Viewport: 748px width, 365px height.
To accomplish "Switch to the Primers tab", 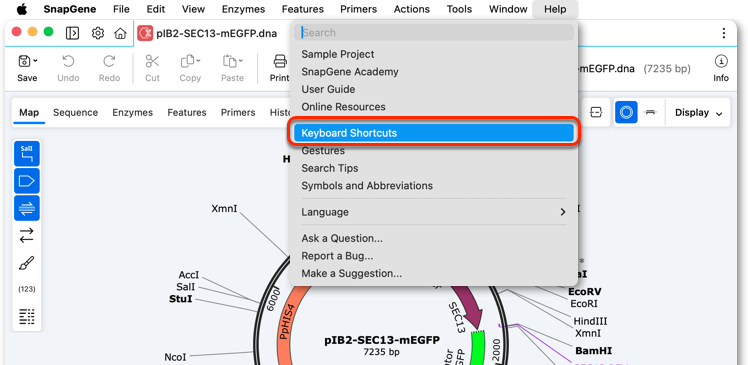I will [x=238, y=113].
